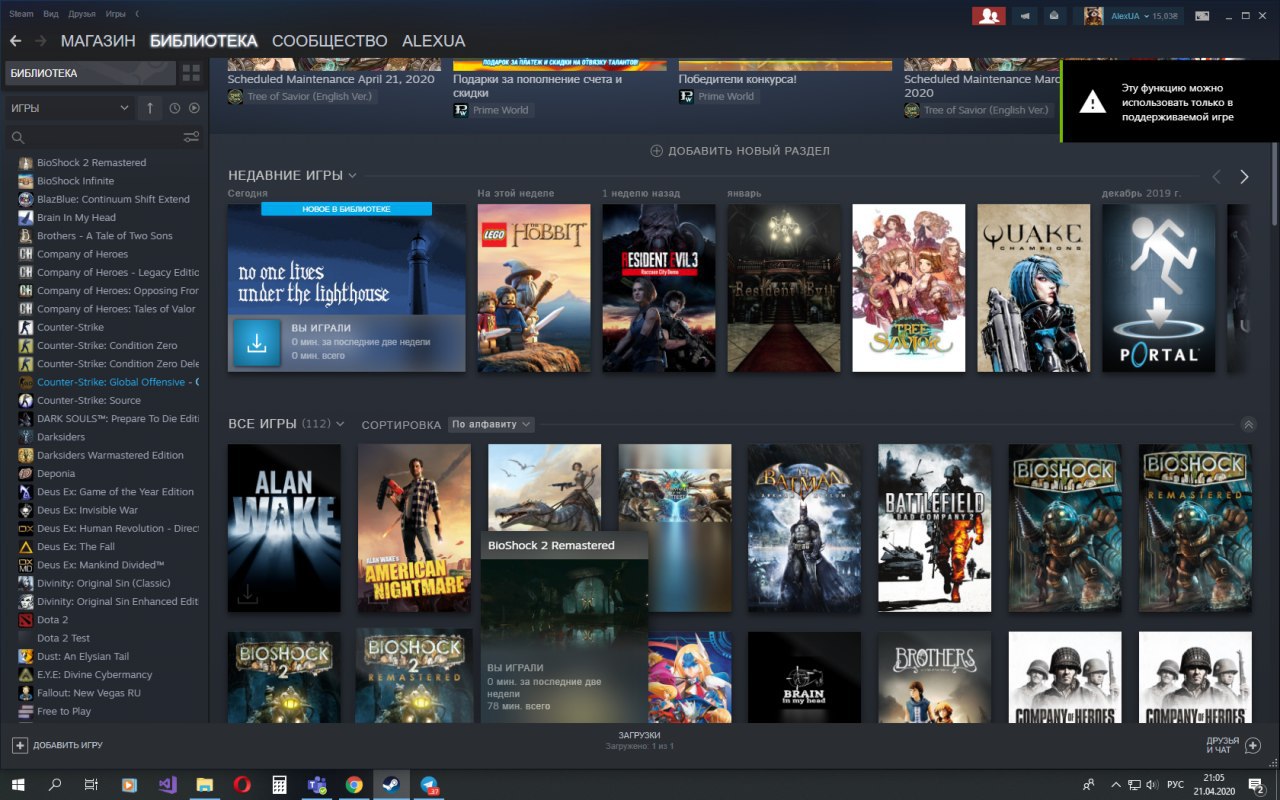Open ЗАГРУЗКИ downloads status

(x=640, y=740)
